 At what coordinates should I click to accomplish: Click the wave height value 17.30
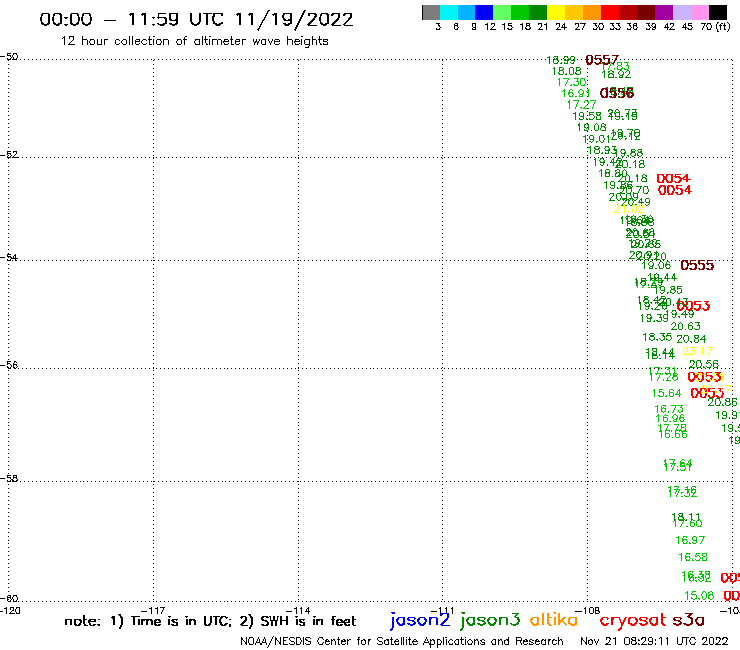click(x=571, y=82)
